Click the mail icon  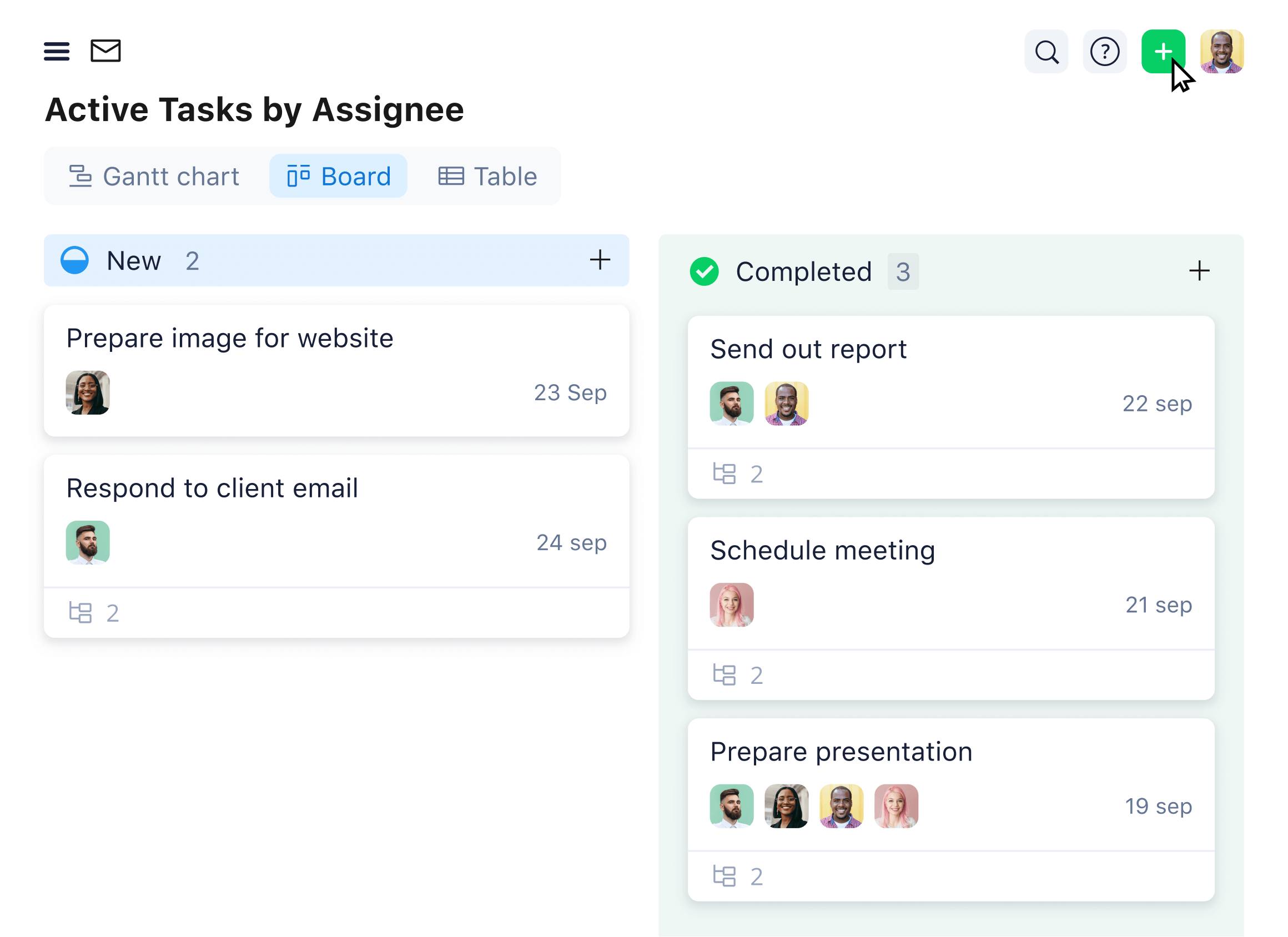click(106, 51)
